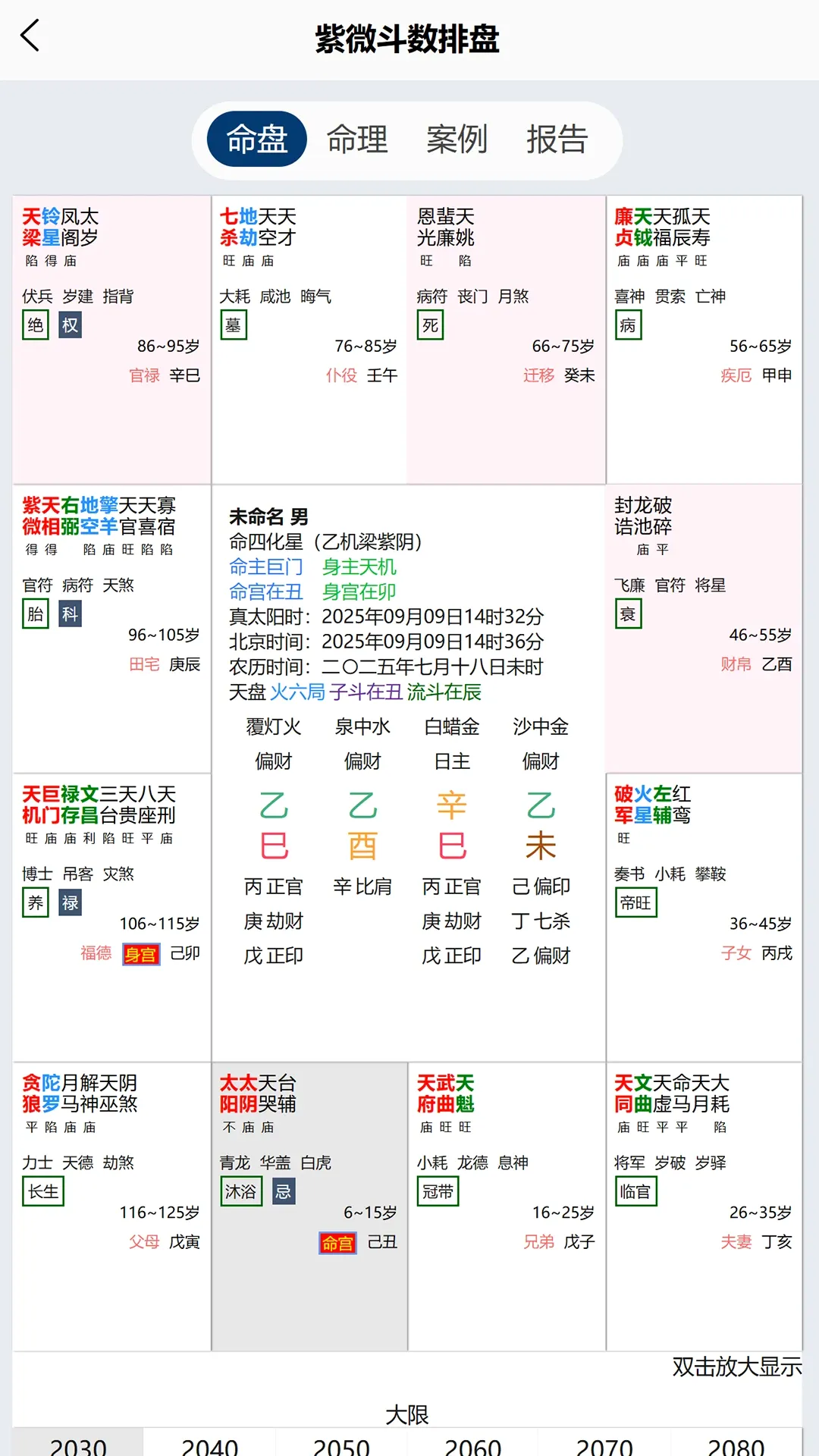Screen dimensions: 819x1456
Task: Tap the 权 badge in 官禄 palace
Action: coord(70,325)
